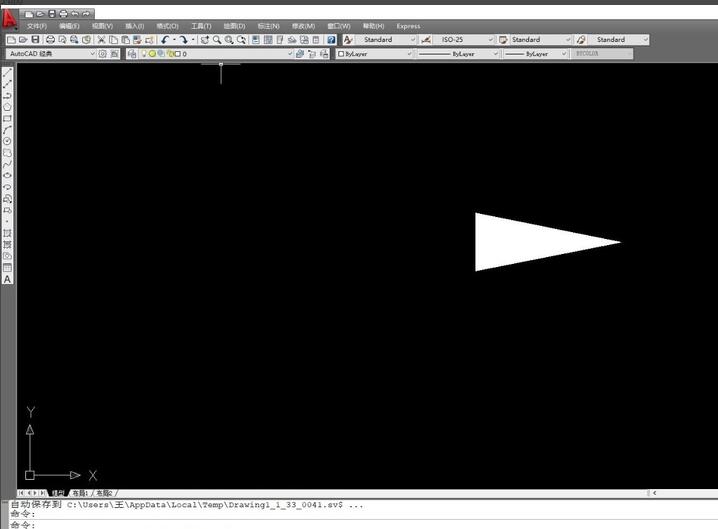Select the Line drawing tool
Image resolution: width=718 pixels, height=529 pixels.
pos(7,73)
